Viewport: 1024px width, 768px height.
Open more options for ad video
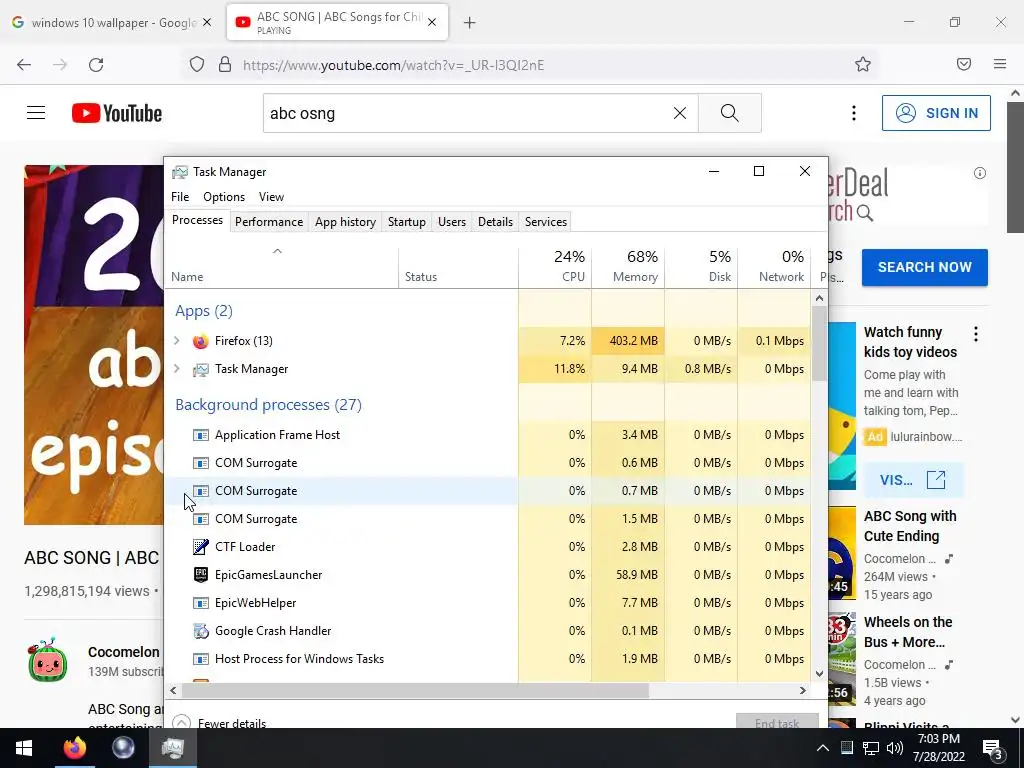click(976, 334)
